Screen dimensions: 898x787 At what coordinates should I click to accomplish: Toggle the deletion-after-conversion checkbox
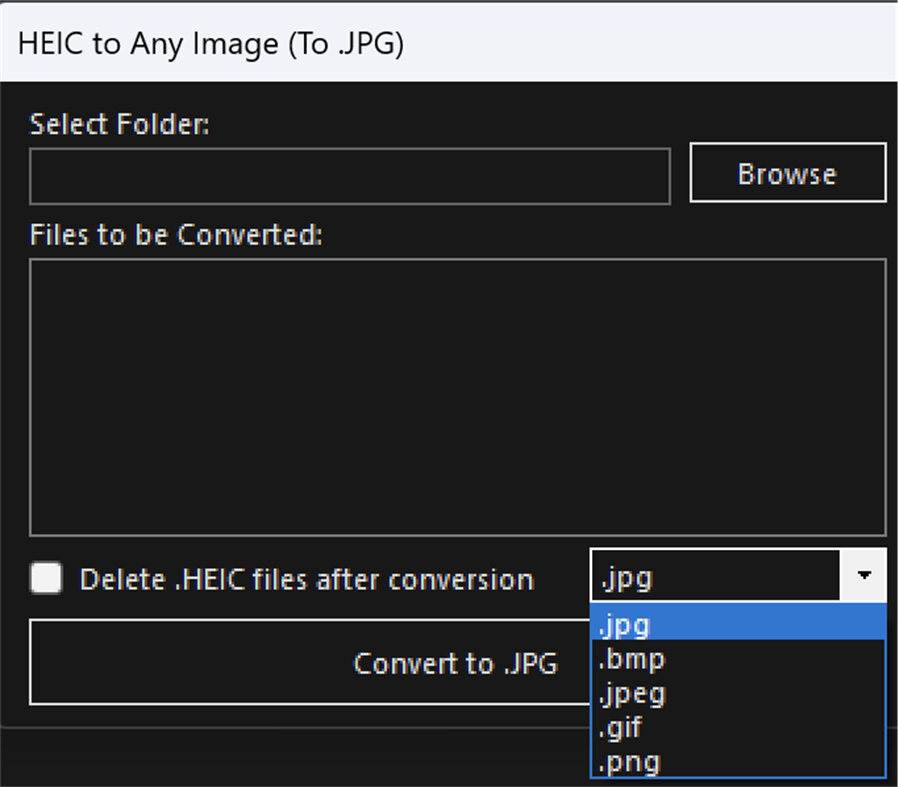click(45, 578)
